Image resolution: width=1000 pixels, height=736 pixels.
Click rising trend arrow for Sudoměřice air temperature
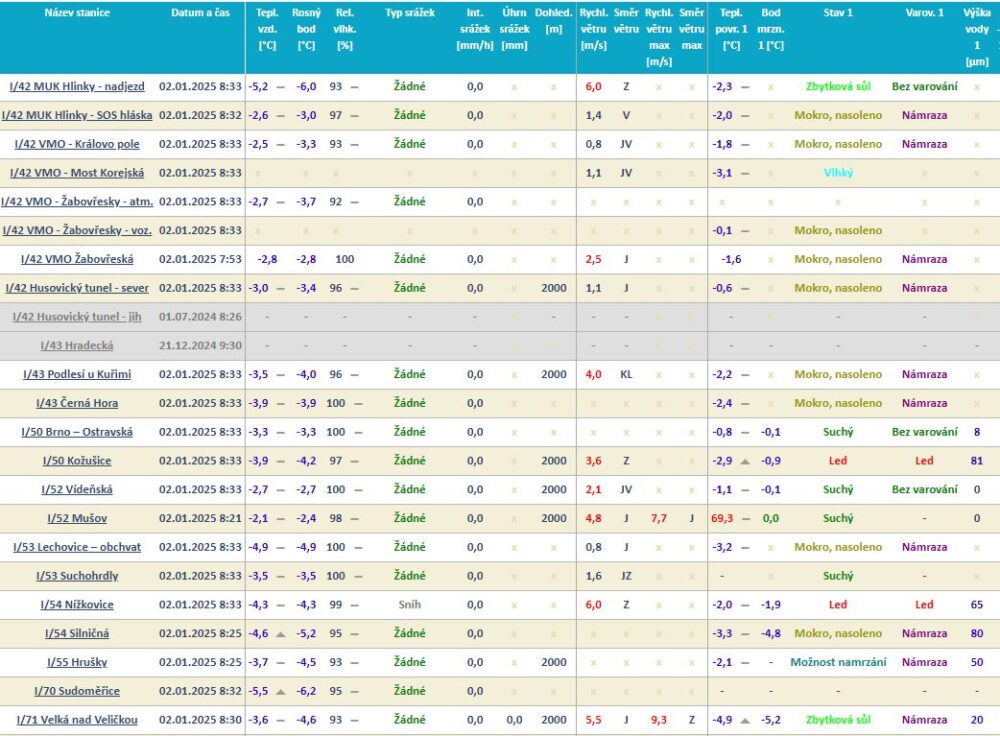(281, 691)
